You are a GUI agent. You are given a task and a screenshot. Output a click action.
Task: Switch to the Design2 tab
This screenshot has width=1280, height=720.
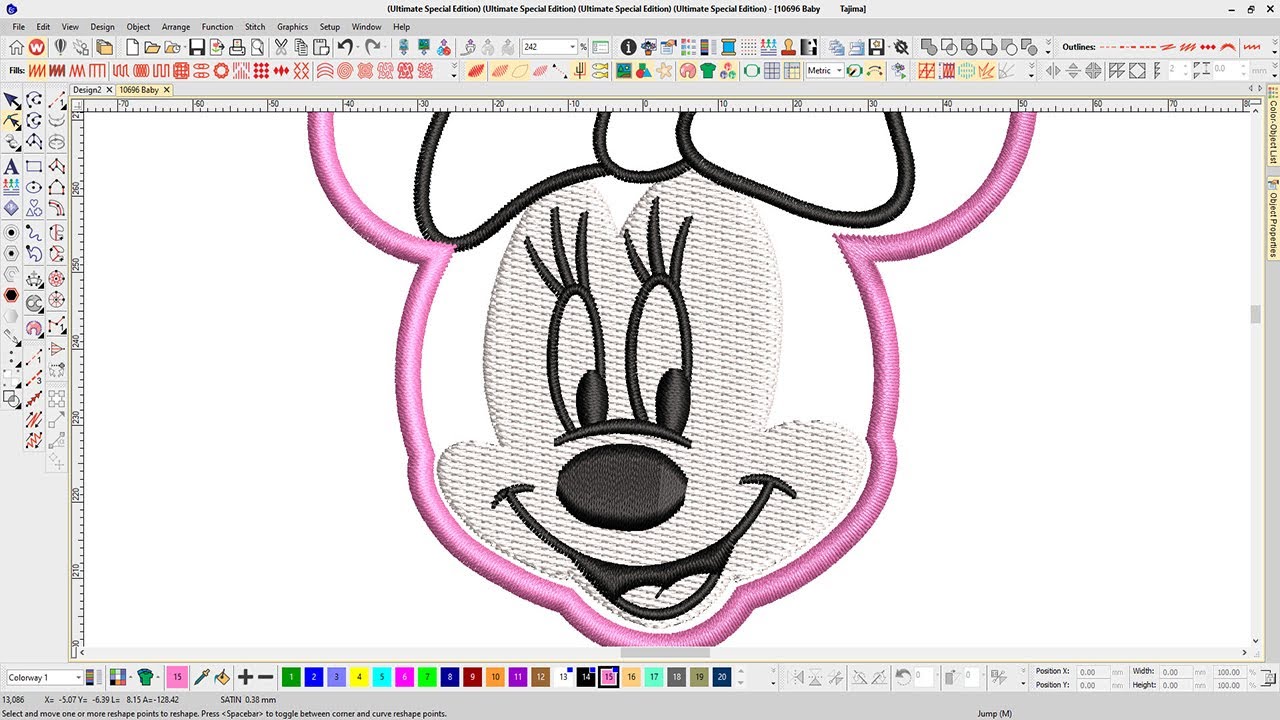click(87, 90)
